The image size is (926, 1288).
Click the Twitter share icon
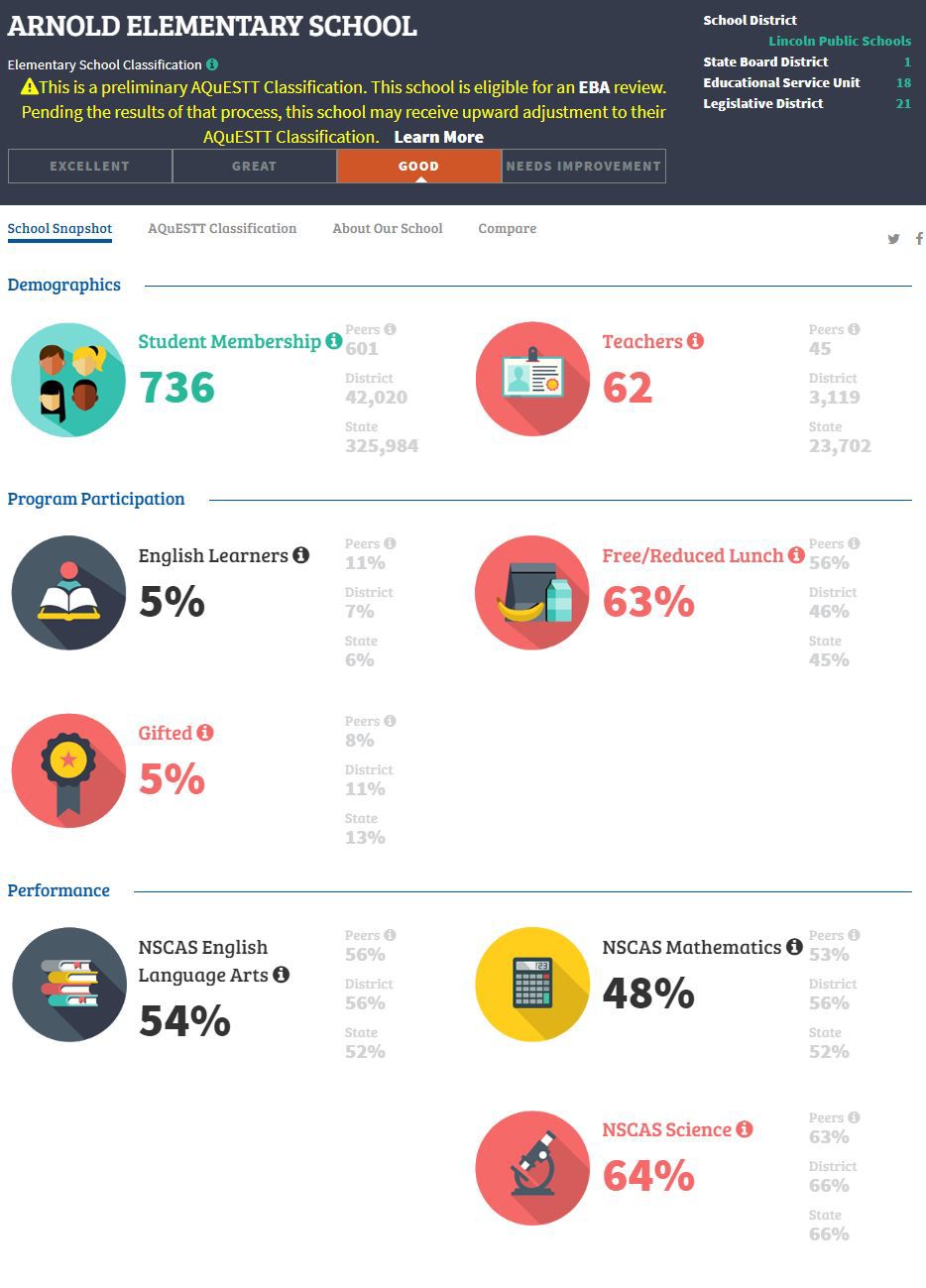tap(893, 239)
